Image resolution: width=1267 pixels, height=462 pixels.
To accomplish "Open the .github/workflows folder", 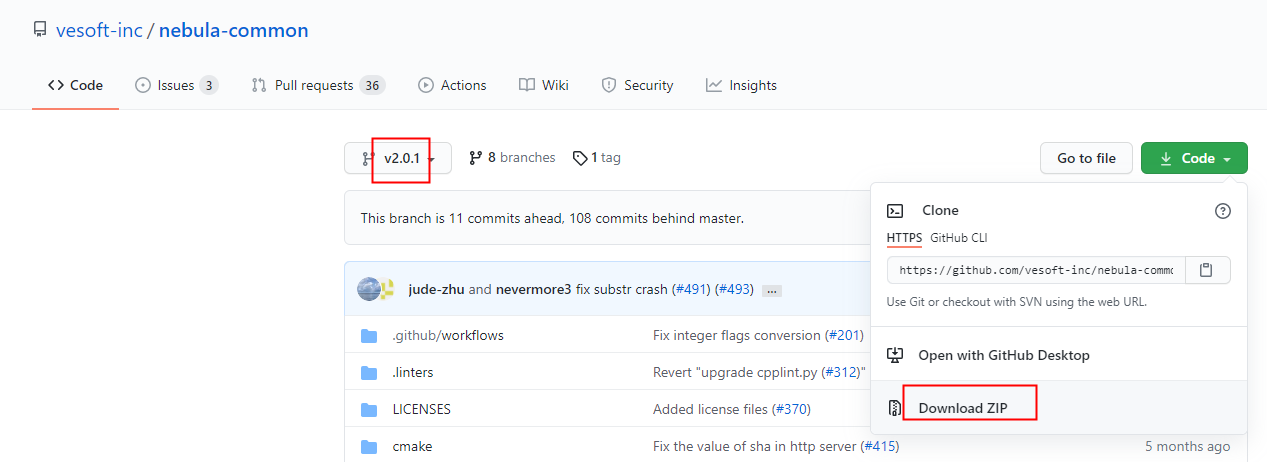I will coord(448,335).
